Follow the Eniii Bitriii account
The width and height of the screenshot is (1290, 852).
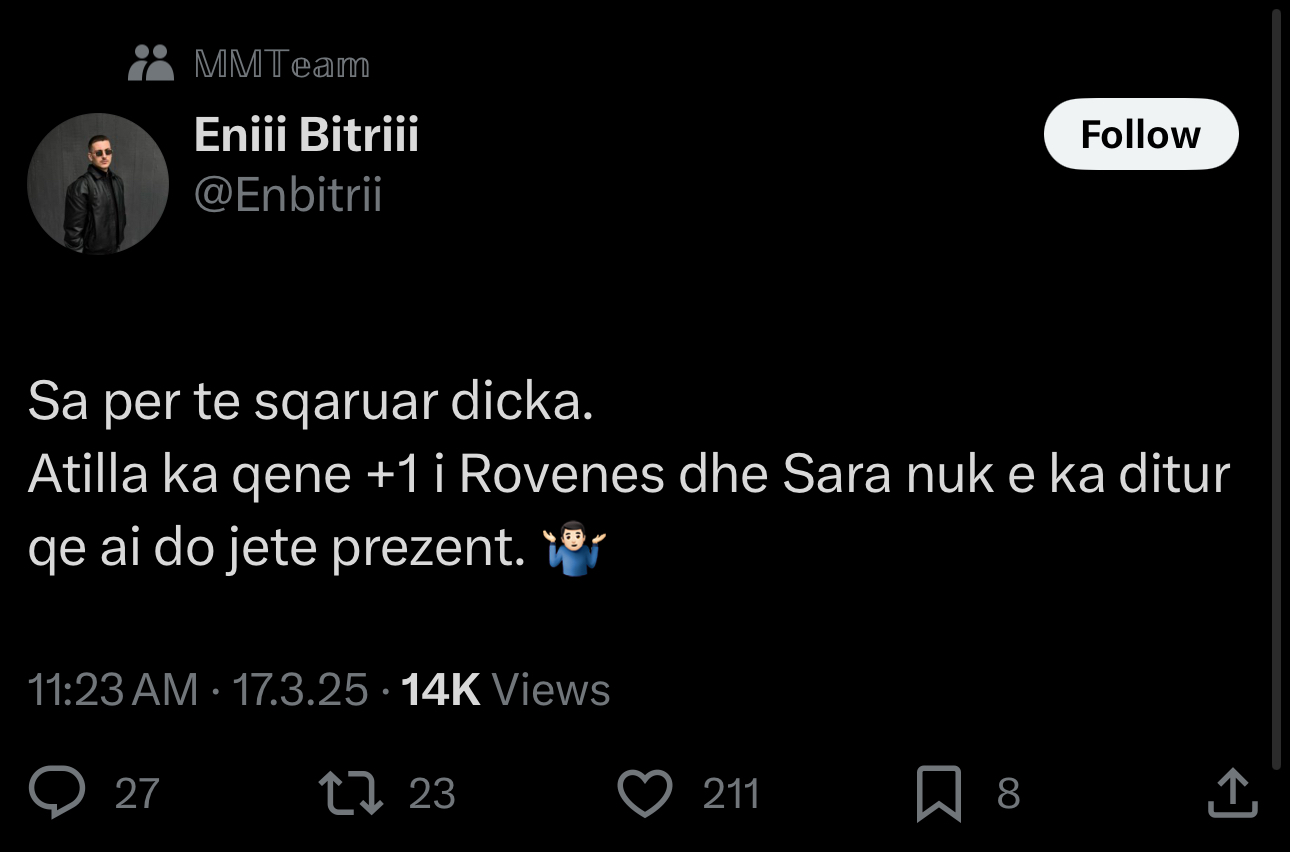click(1140, 134)
